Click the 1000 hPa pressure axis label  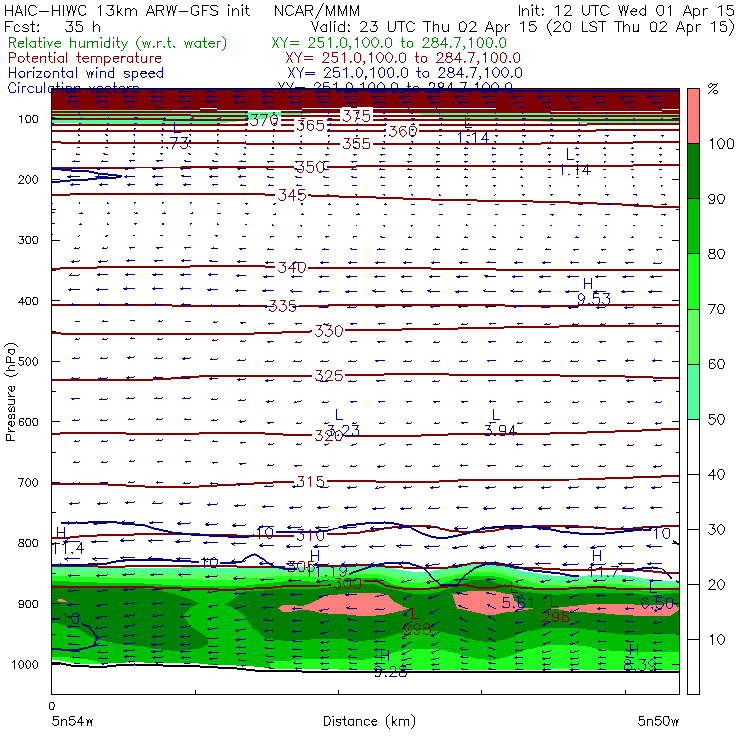click(x=25, y=664)
